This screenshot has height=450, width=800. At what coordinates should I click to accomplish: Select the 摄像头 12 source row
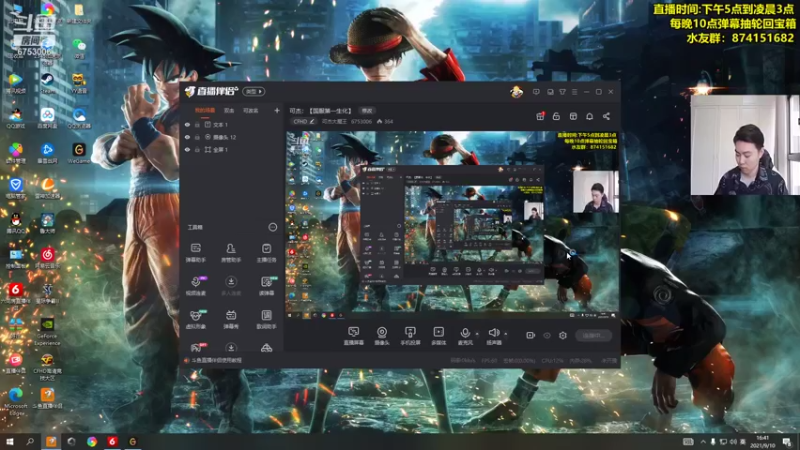pyautogui.click(x=232, y=137)
